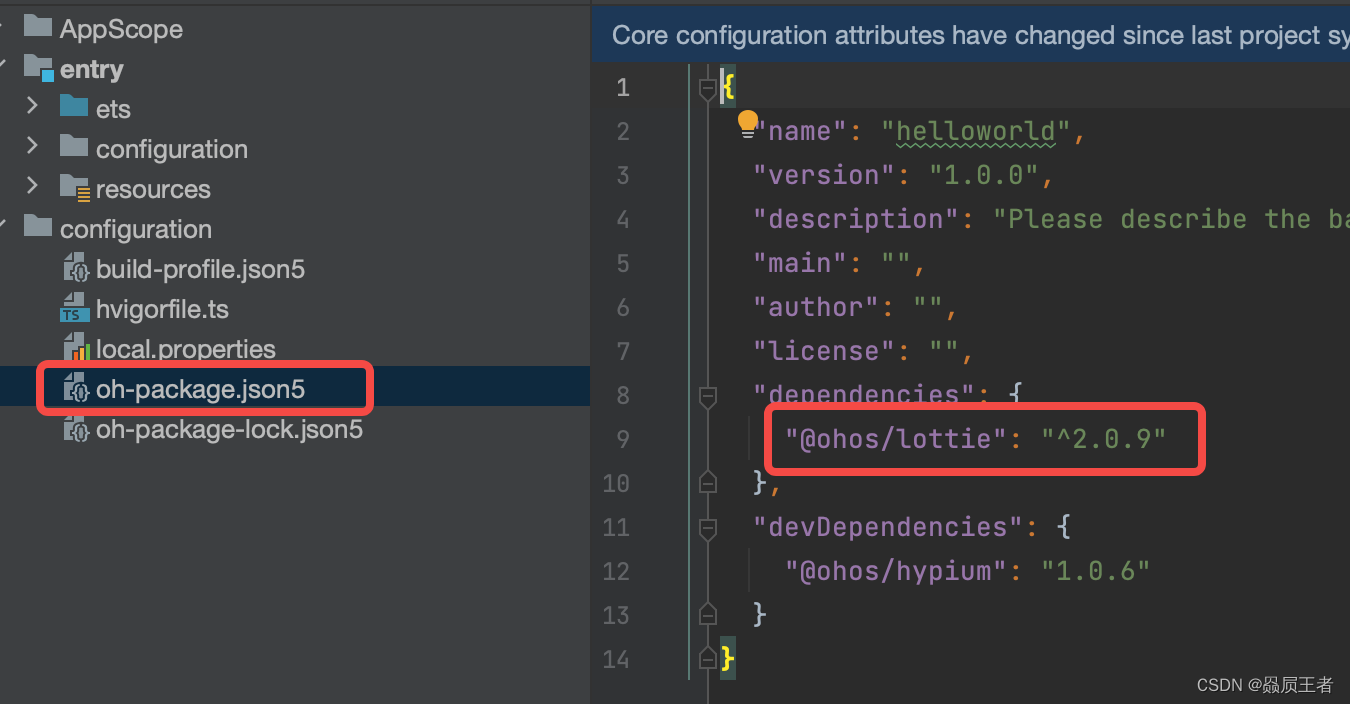Screen dimensions: 1350x704
Task: Click the closing fold marker on line 14
Action: (x=708, y=658)
